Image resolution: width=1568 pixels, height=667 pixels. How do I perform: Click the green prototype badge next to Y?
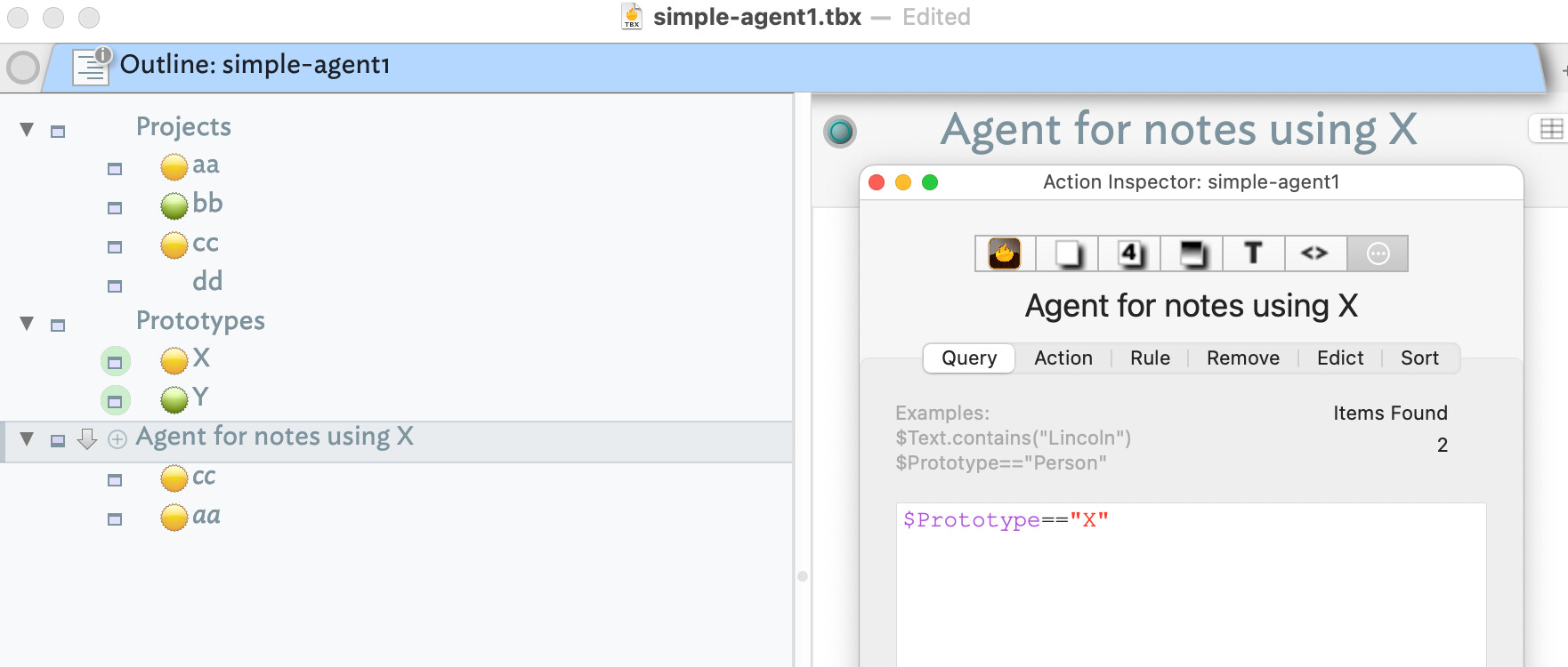tap(115, 400)
